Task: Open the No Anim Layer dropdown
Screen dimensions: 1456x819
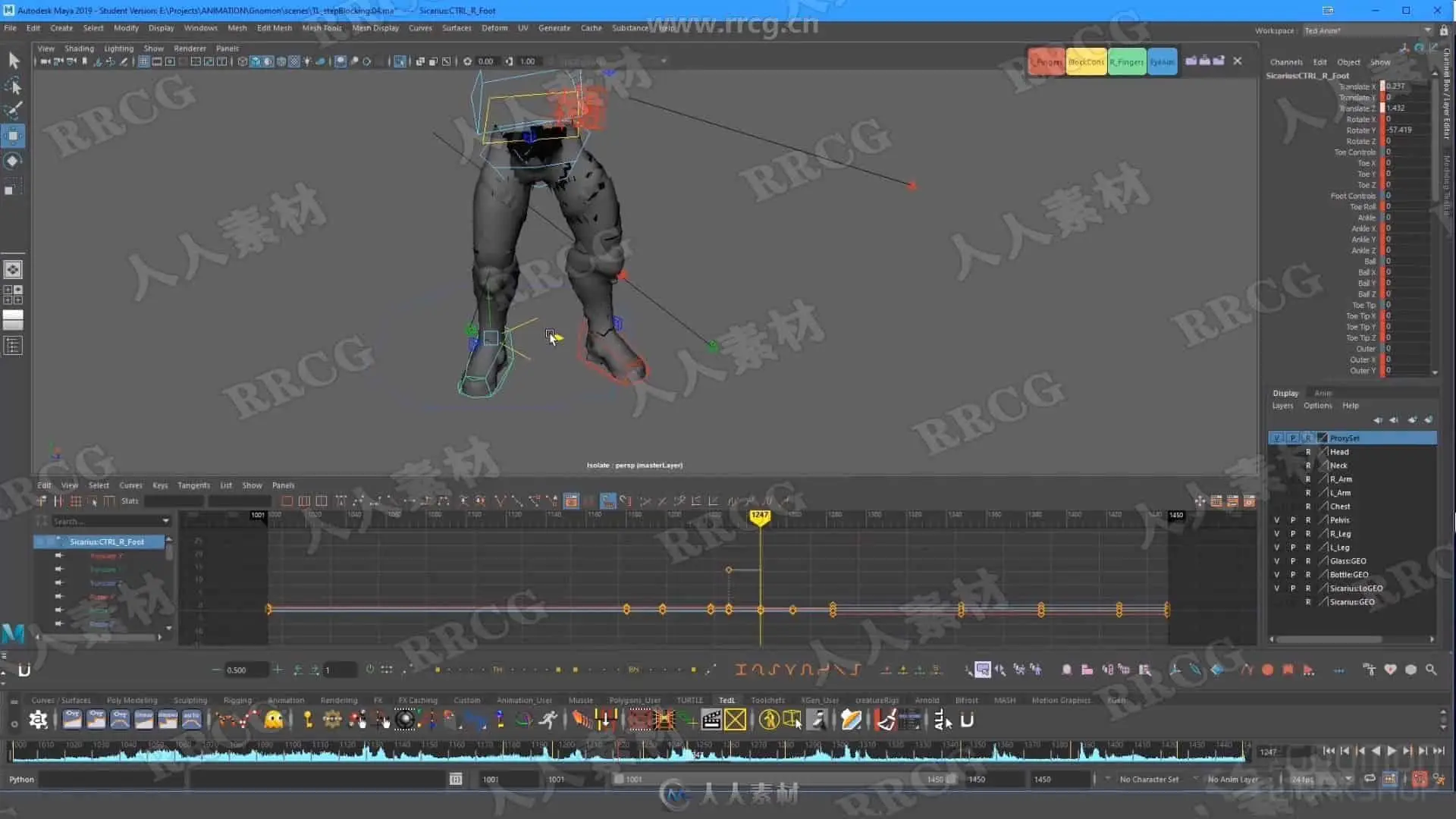Action: tap(1232, 780)
